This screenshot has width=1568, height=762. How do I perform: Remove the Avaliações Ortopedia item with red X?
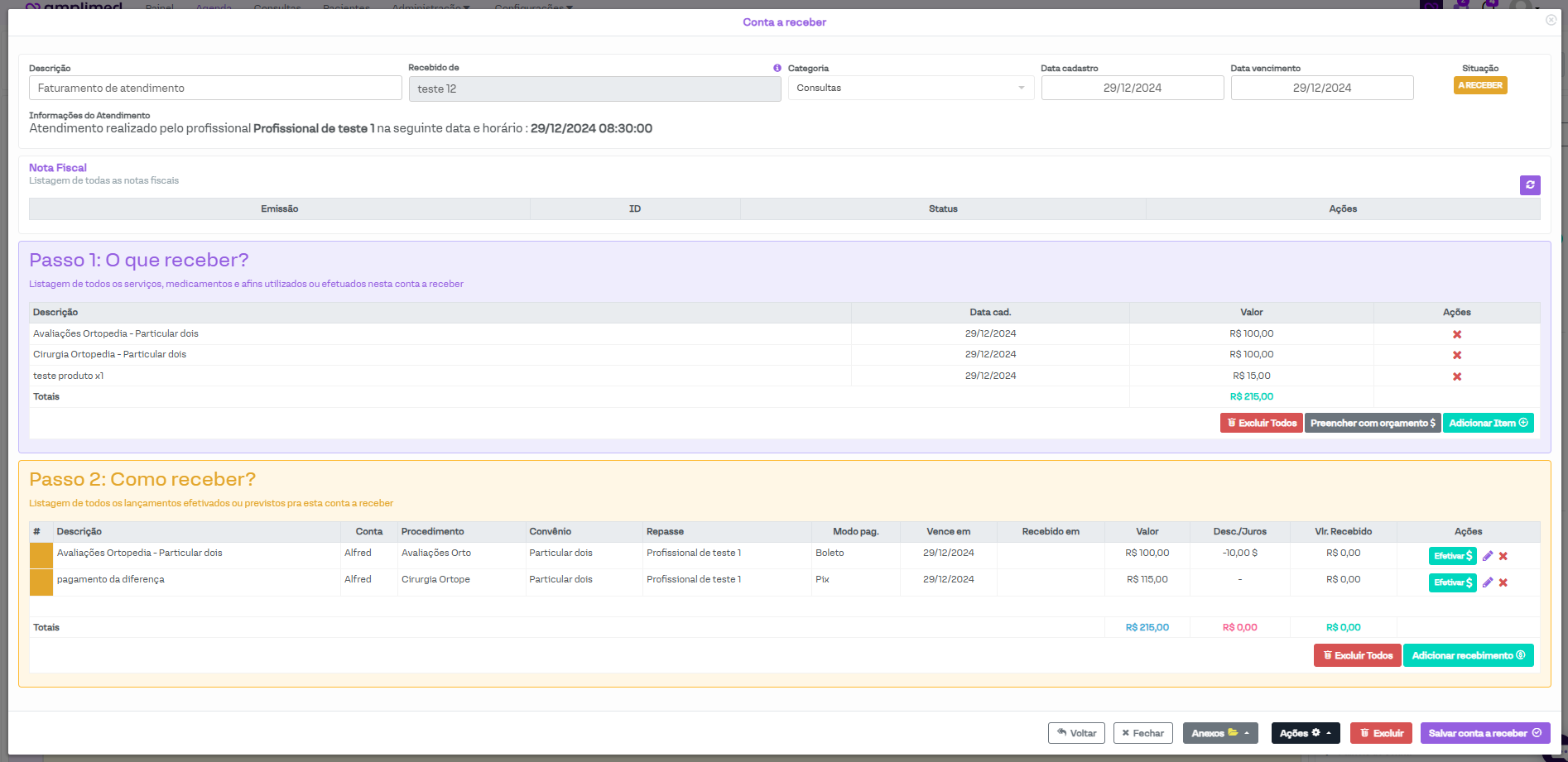[x=1456, y=334]
